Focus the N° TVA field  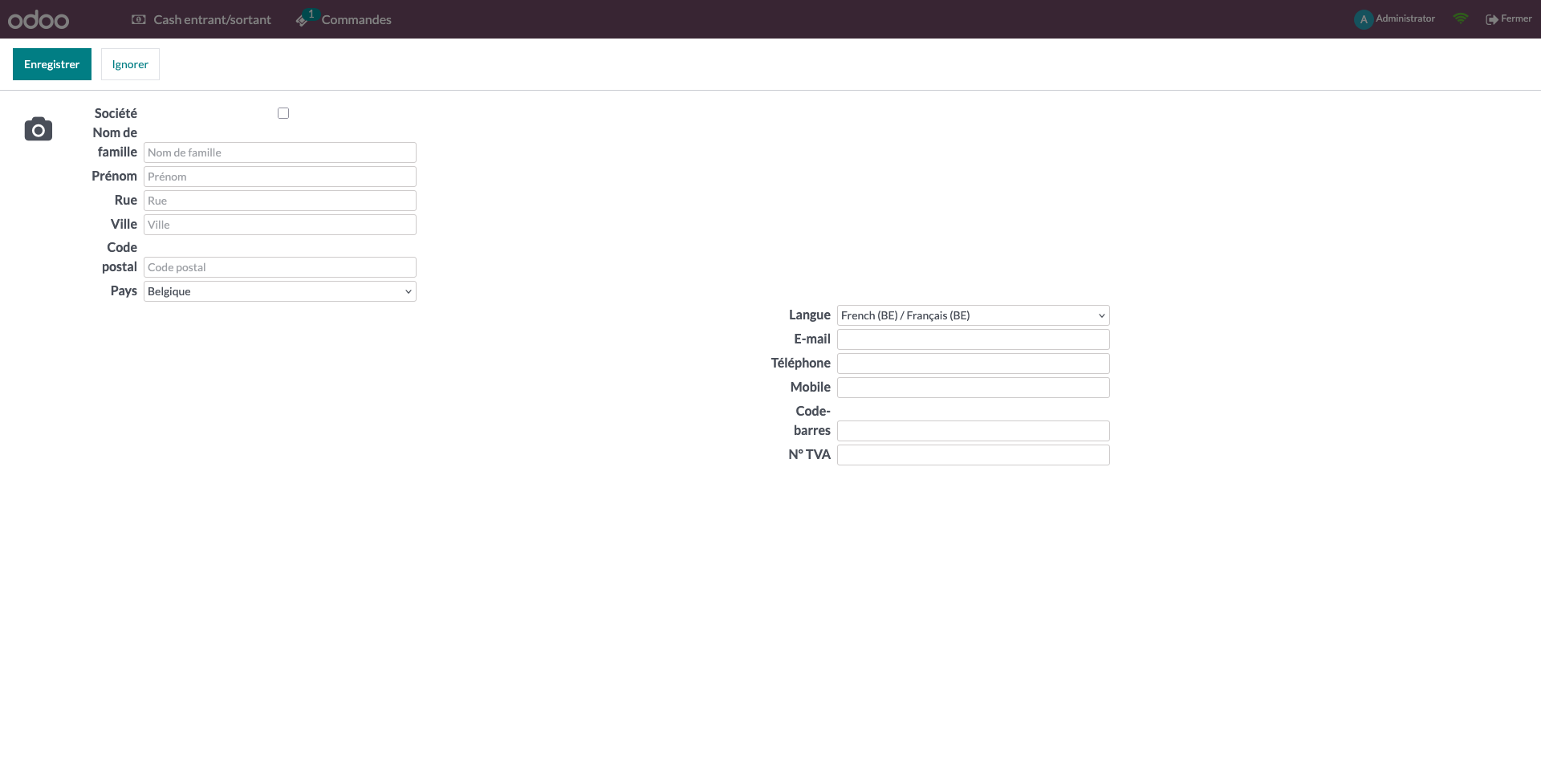pos(973,455)
